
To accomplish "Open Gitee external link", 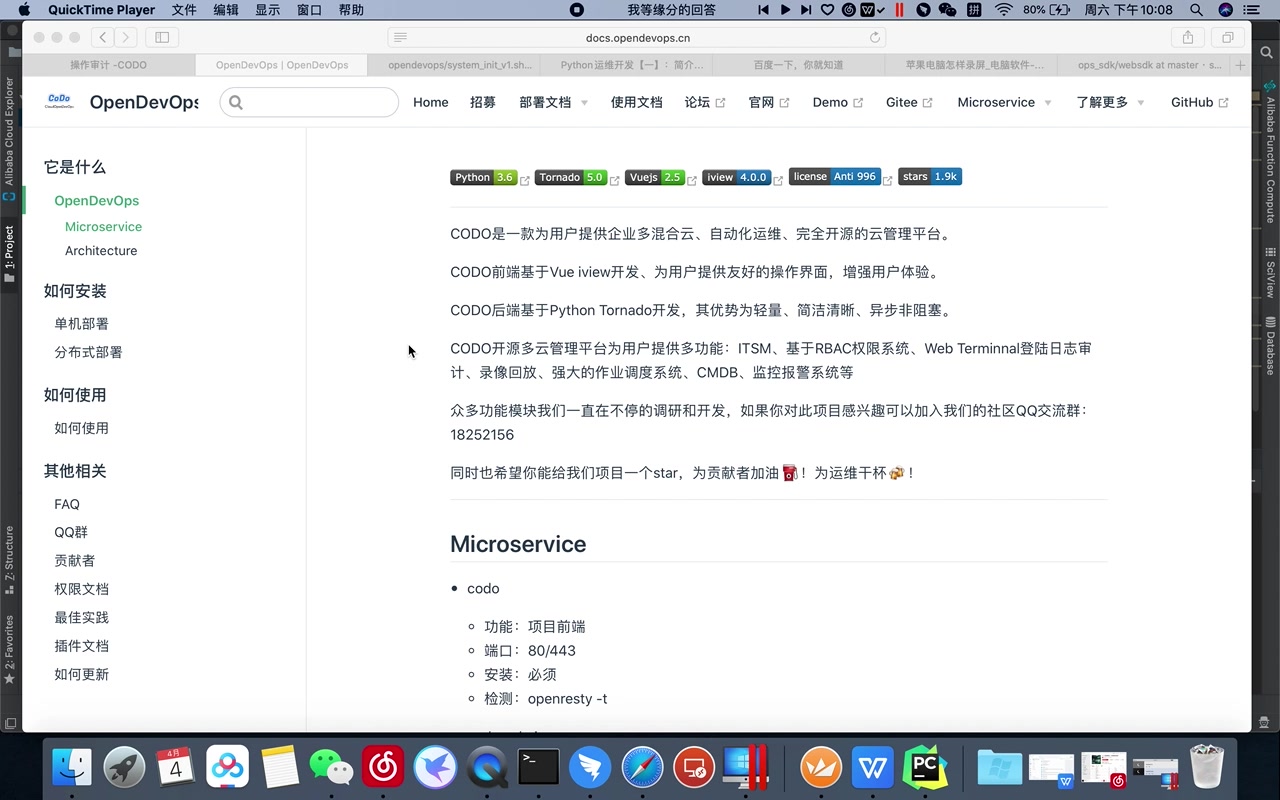I will [x=909, y=102].
